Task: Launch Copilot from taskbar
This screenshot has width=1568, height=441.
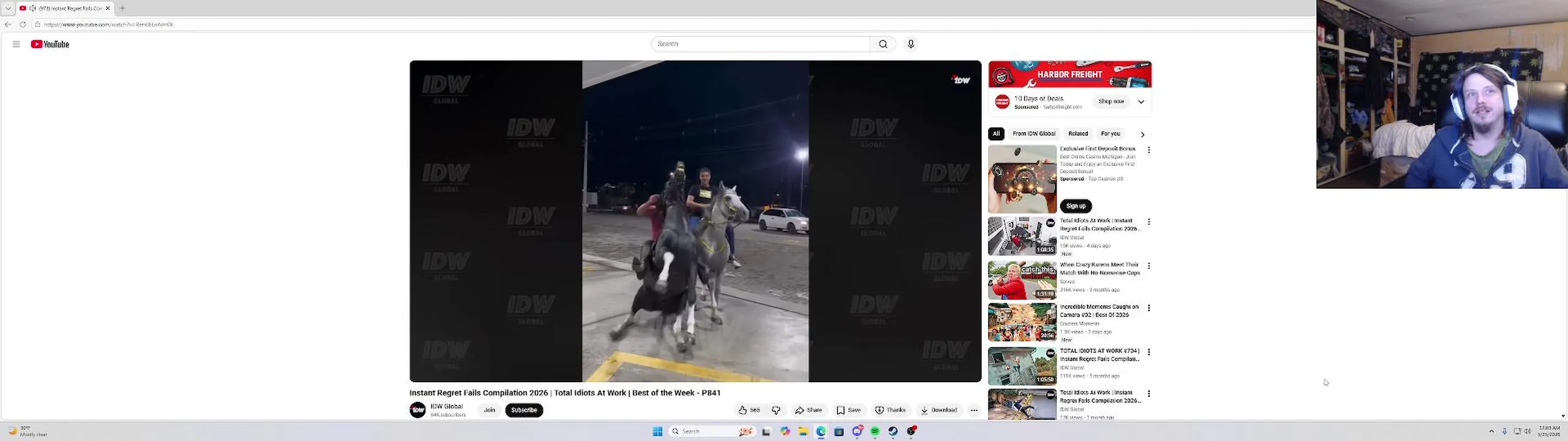Action: click(785, 431)
